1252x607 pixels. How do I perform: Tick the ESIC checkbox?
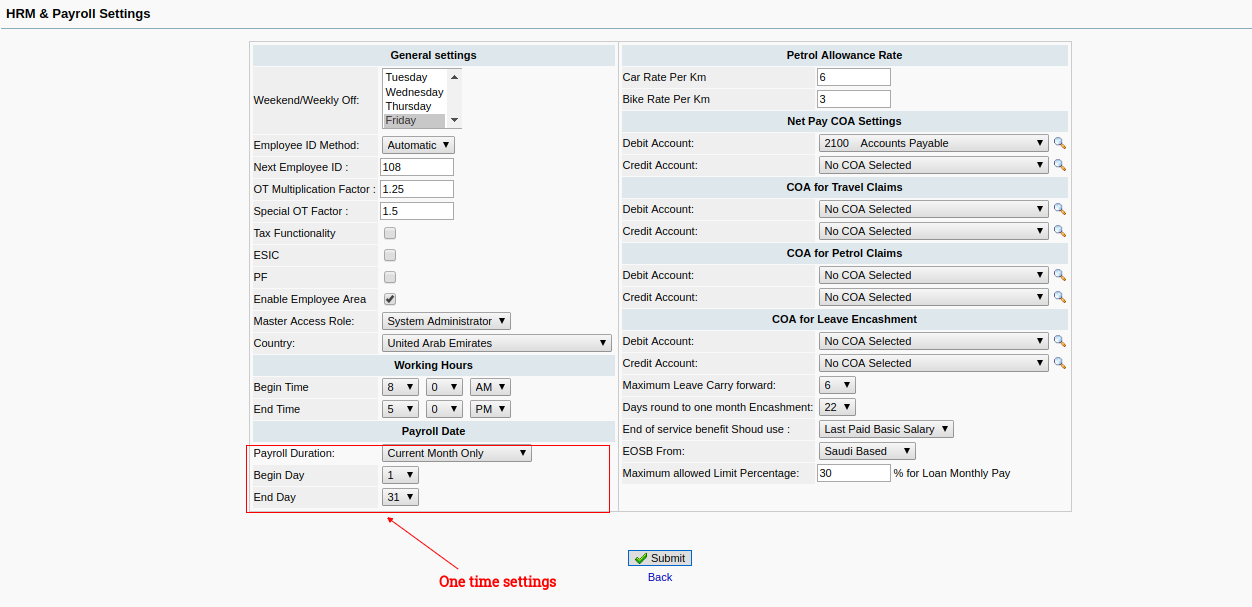390,255
